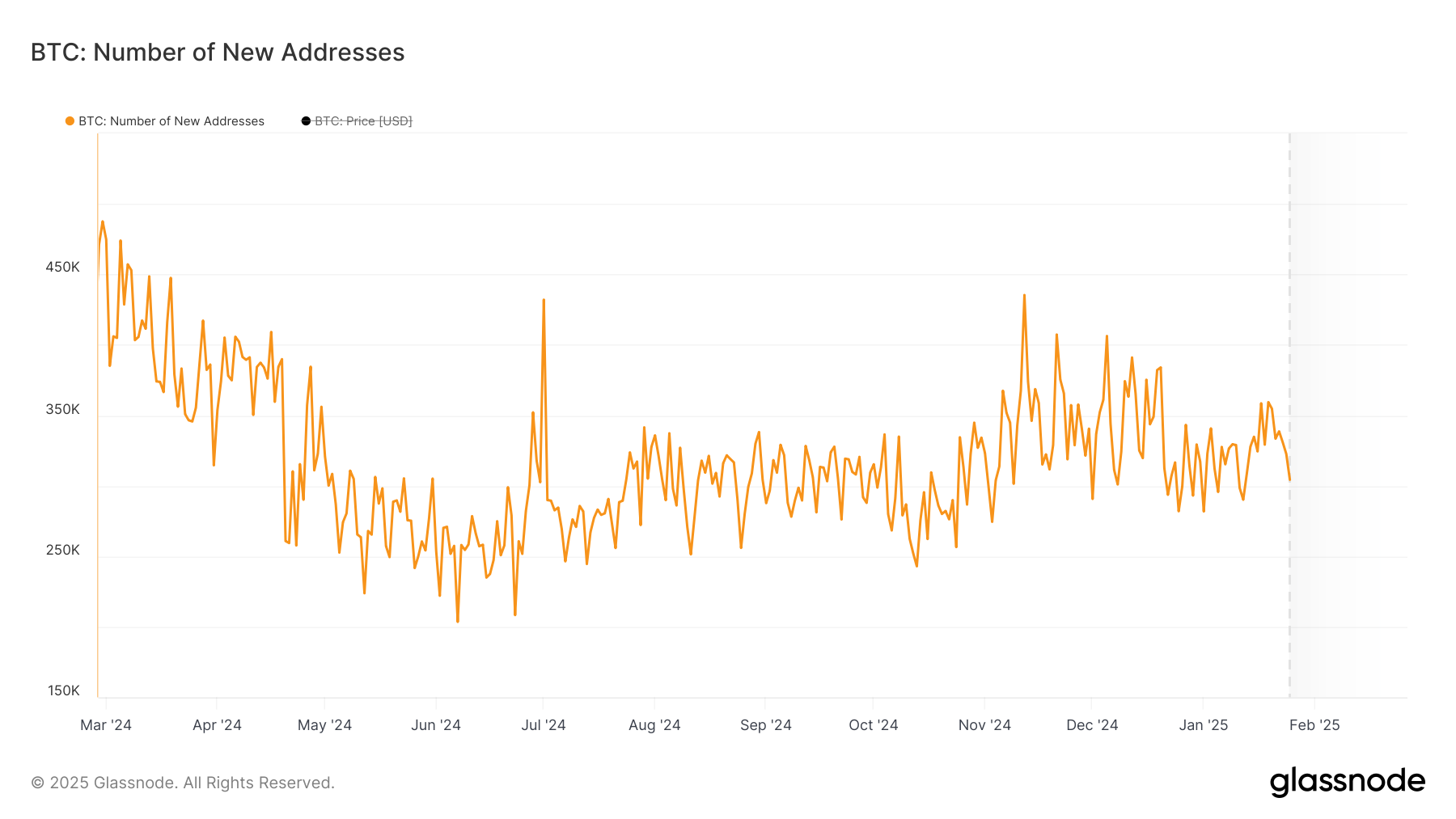The image size is (1456, 819).
Task: Click the black legend dot for BTC Price
Action: 306,121
